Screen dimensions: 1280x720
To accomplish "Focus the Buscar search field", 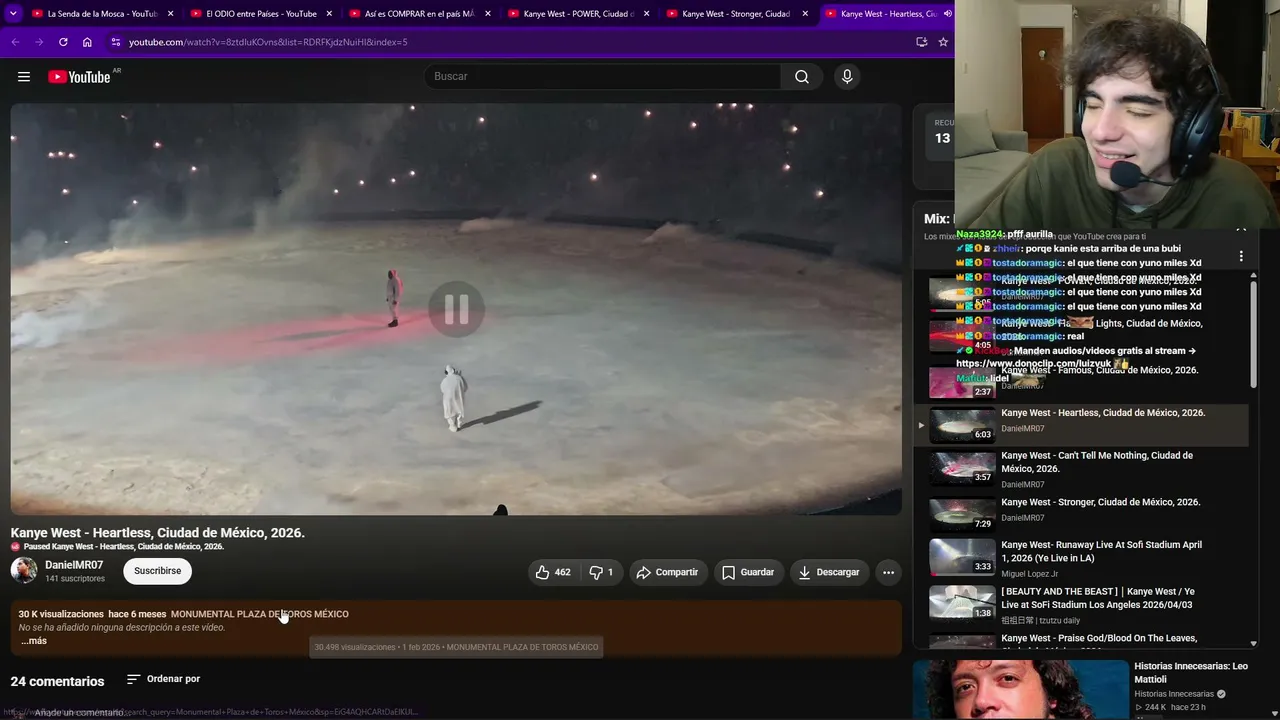I will [x=603, y=77].
